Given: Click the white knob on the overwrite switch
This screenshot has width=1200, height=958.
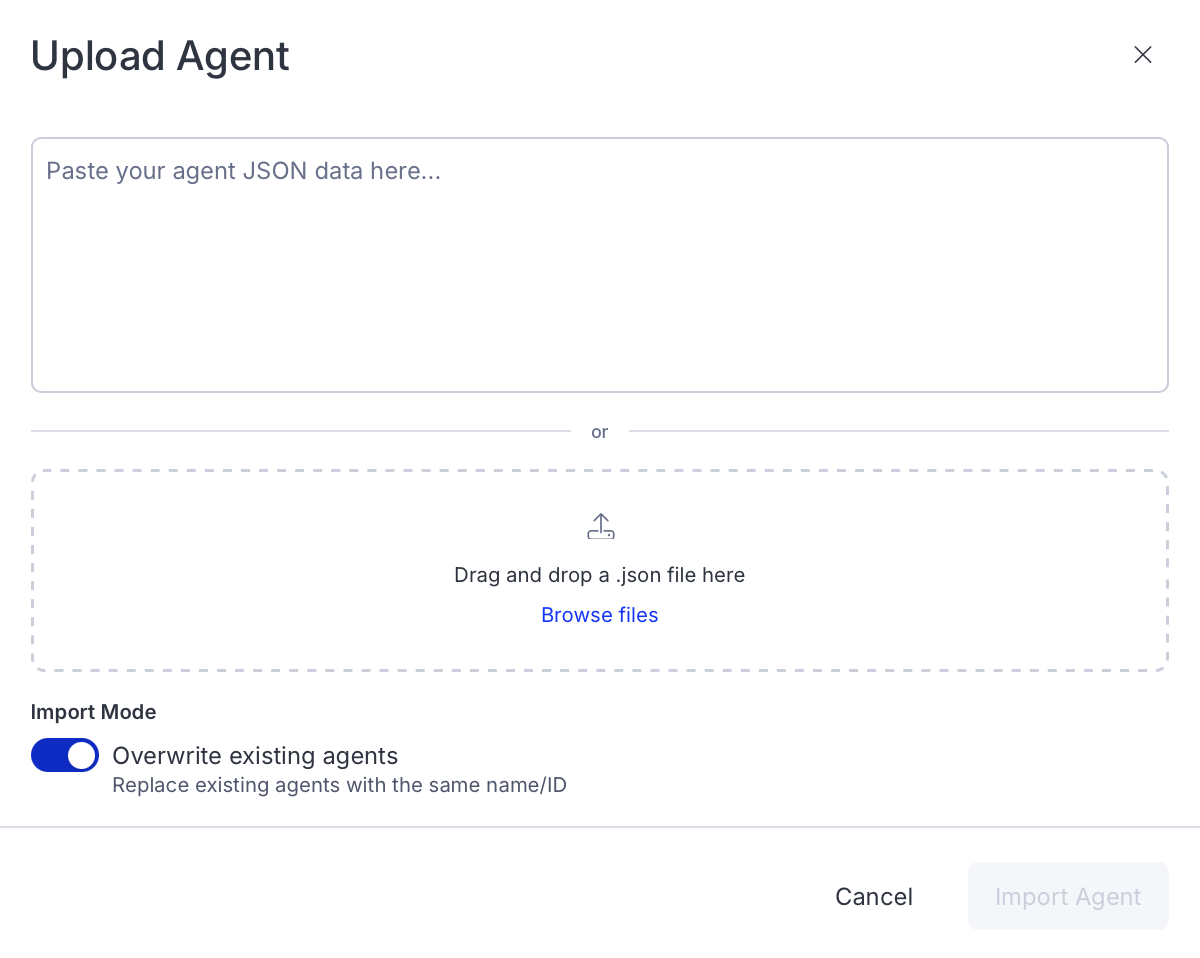Looking at the screenshot, I should pyautogui.click(x=82, y=755).
